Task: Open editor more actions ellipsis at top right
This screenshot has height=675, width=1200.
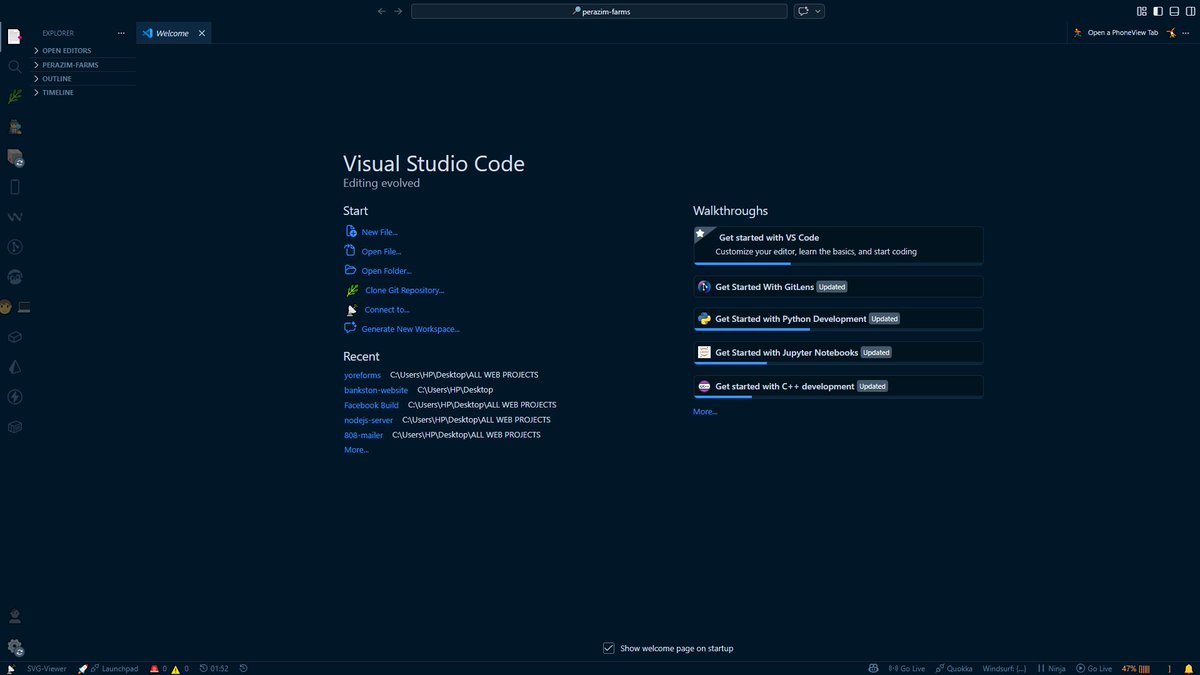Action: (1186, 32)
